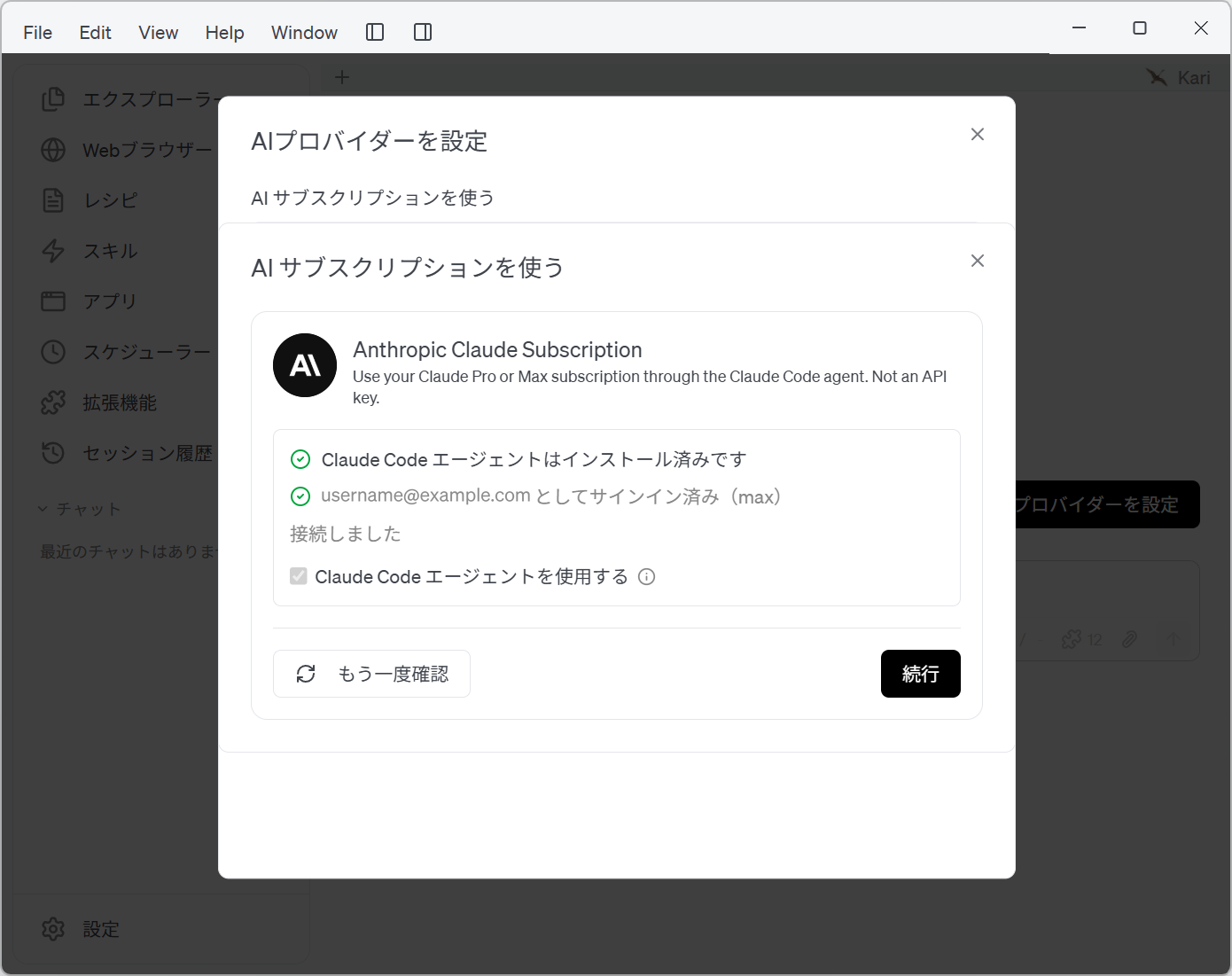
Task: Click the 続行 button
Action: [x=920, y=674]
